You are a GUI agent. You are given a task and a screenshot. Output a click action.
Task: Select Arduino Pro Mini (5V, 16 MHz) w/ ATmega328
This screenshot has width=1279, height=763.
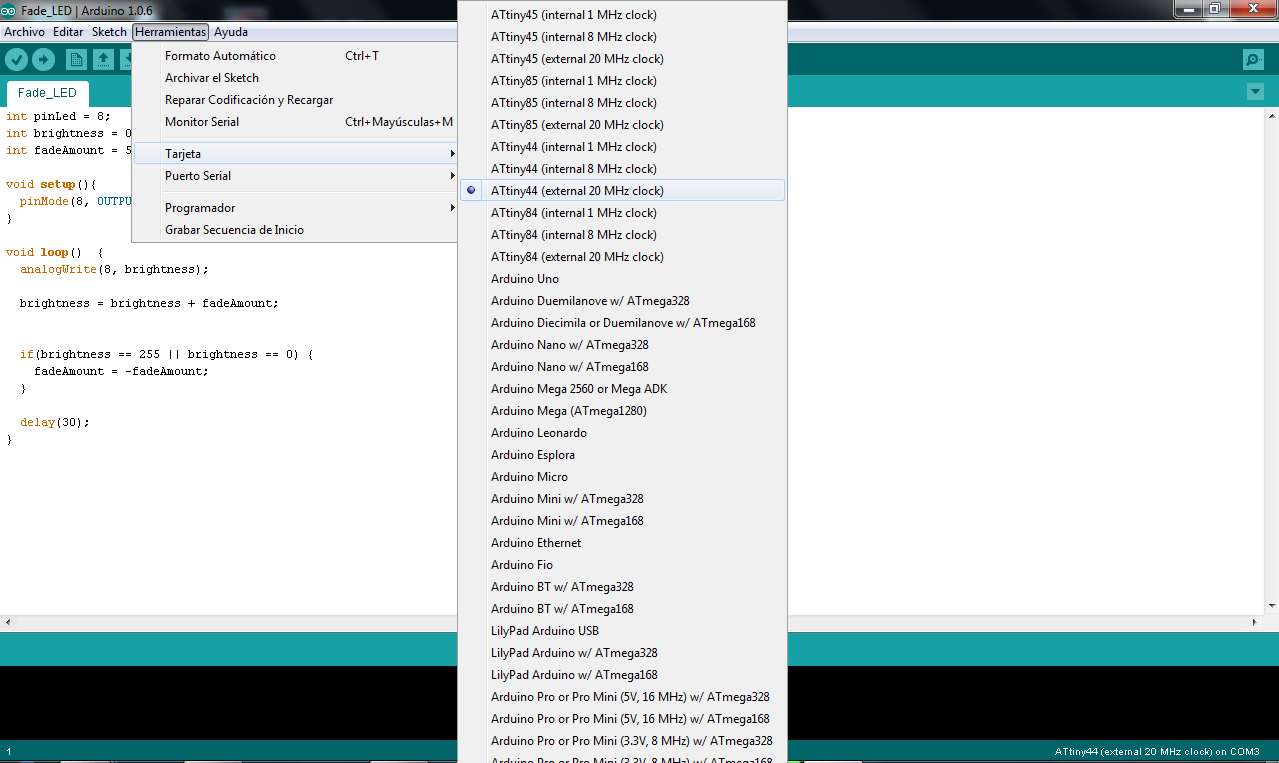click(622, 697)
